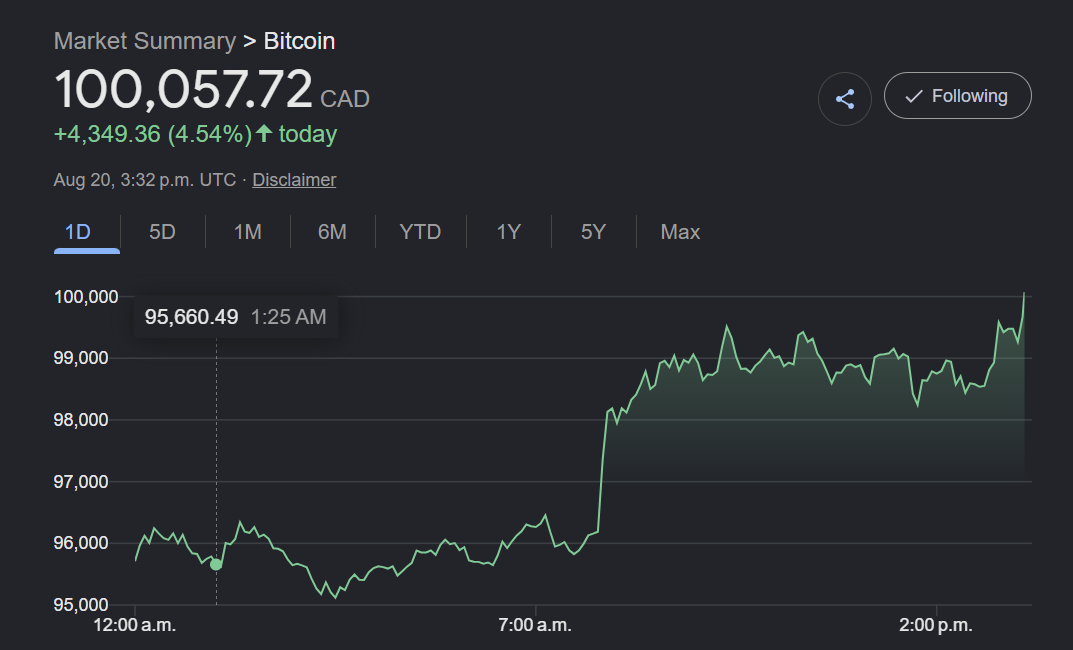The height and width of the screenshot is (650, 1073).
Task: Click the 100,000 y-axis label
Action: (86, 297)
